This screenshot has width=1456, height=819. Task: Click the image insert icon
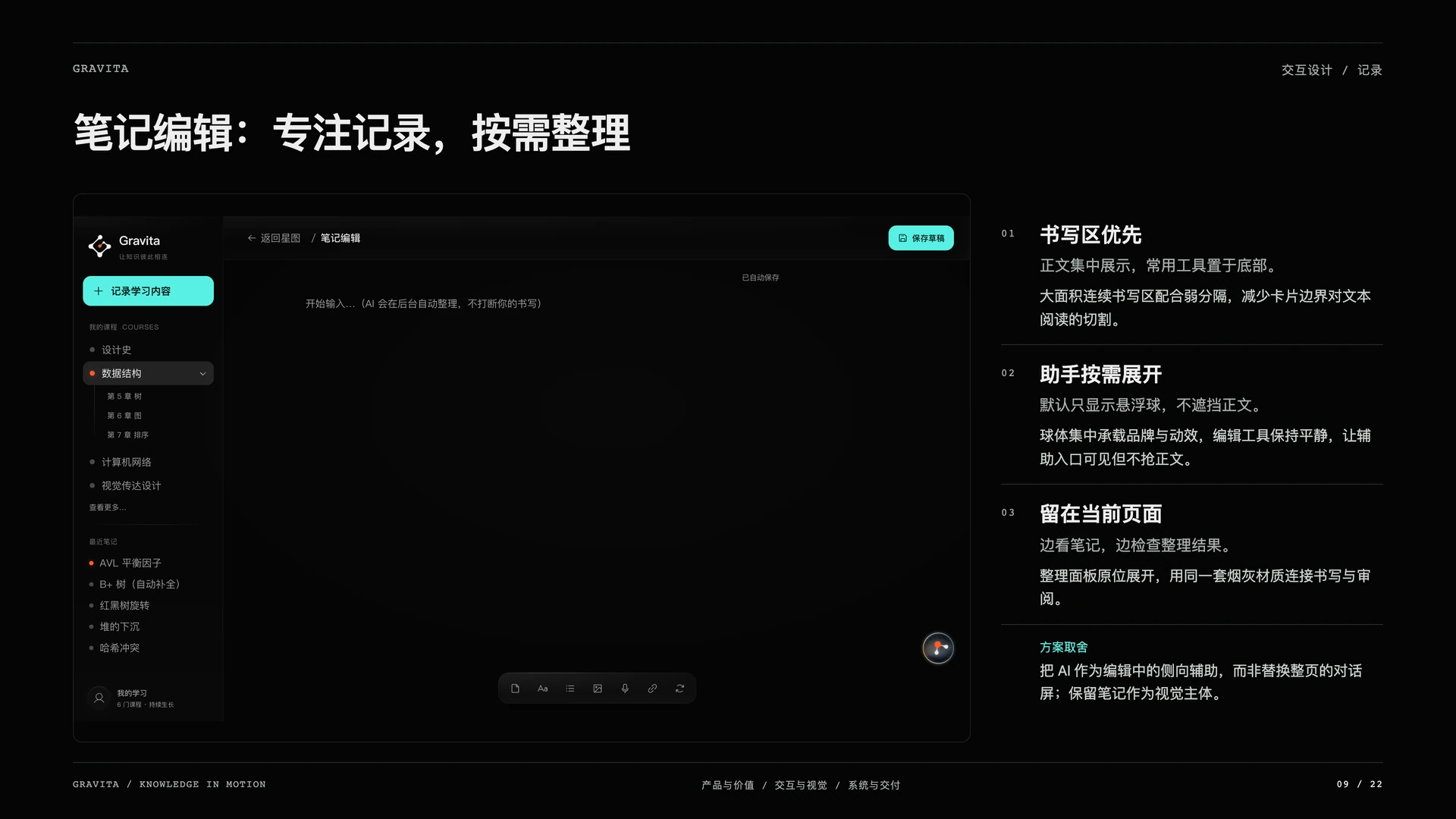[x=598, y=689]
